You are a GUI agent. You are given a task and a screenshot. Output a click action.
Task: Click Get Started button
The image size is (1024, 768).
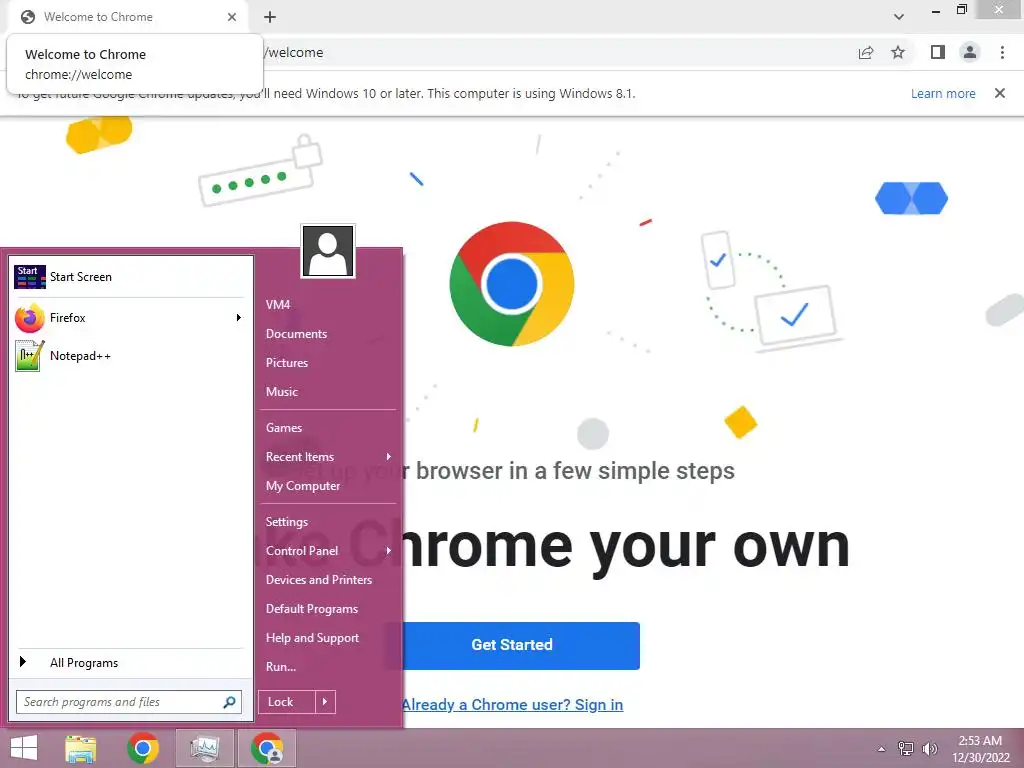(x=512, y=645)
